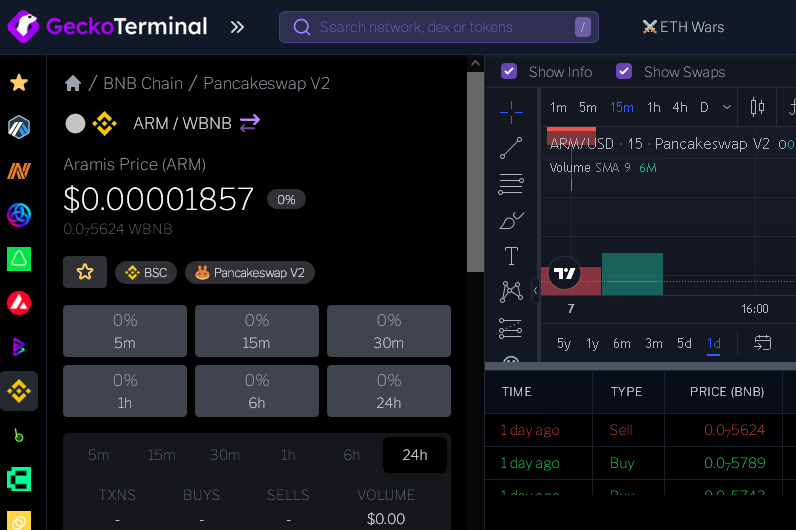Viewport: 796px width, 530px height.
Task: Select the patterns drawing tool
Action: pos(511,292)
